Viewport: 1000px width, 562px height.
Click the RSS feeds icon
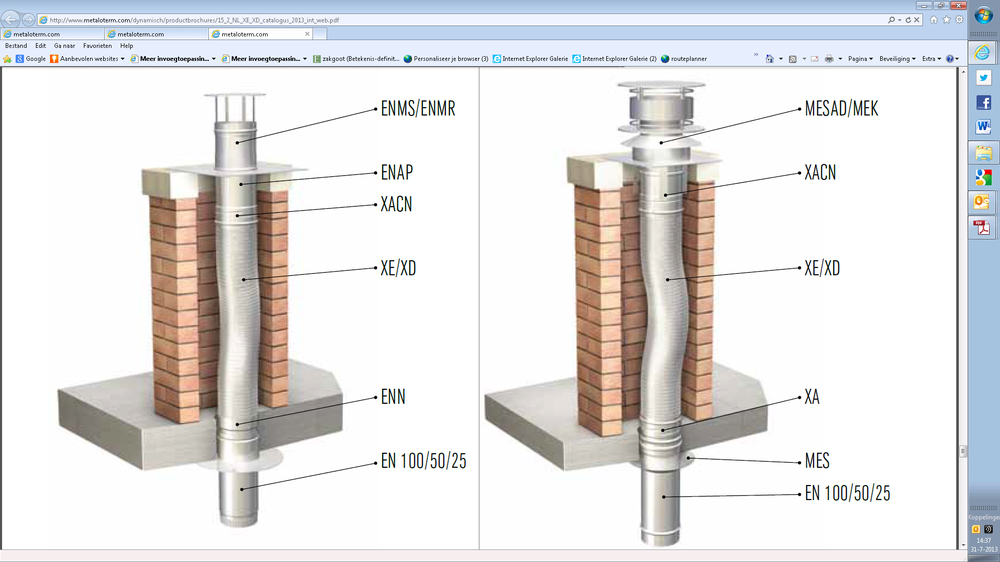pyautogui.click(x=793, y=59)
